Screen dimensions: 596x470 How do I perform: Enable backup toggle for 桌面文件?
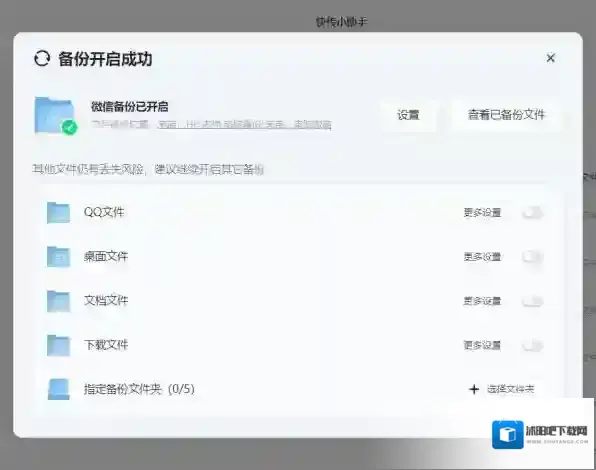(533, 257)
